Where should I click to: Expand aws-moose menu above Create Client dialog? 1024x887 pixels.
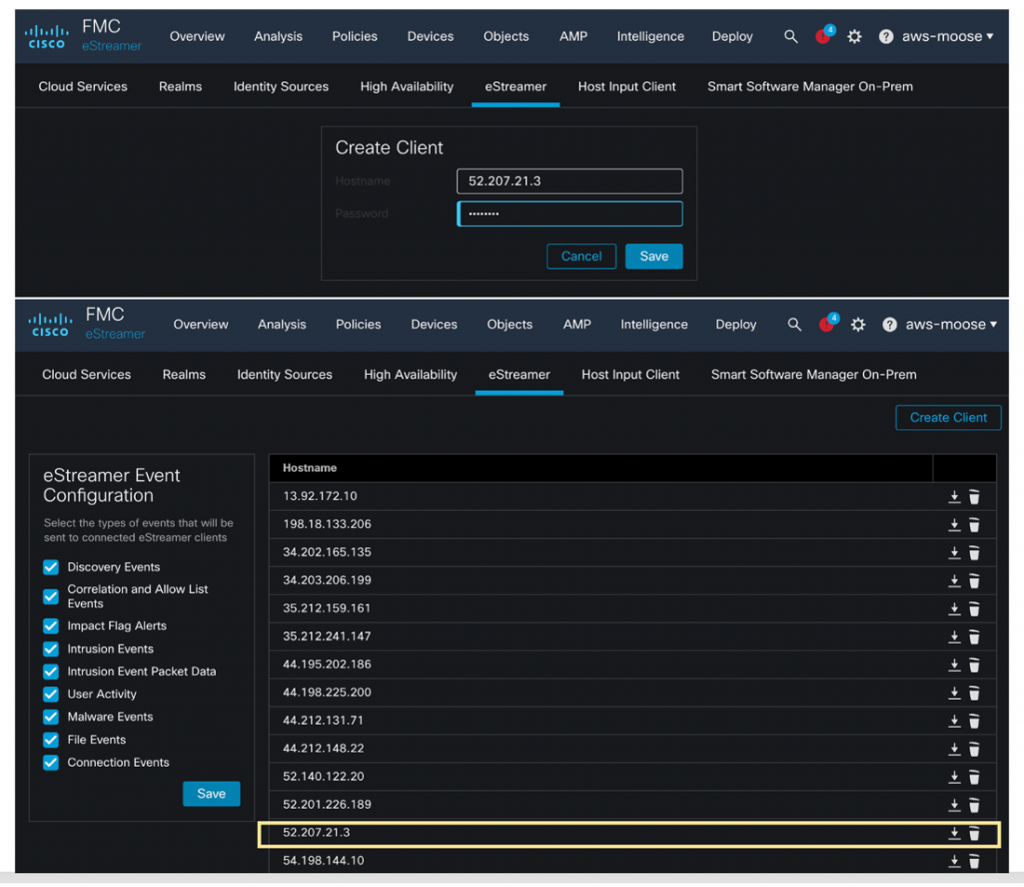point(945,36)
